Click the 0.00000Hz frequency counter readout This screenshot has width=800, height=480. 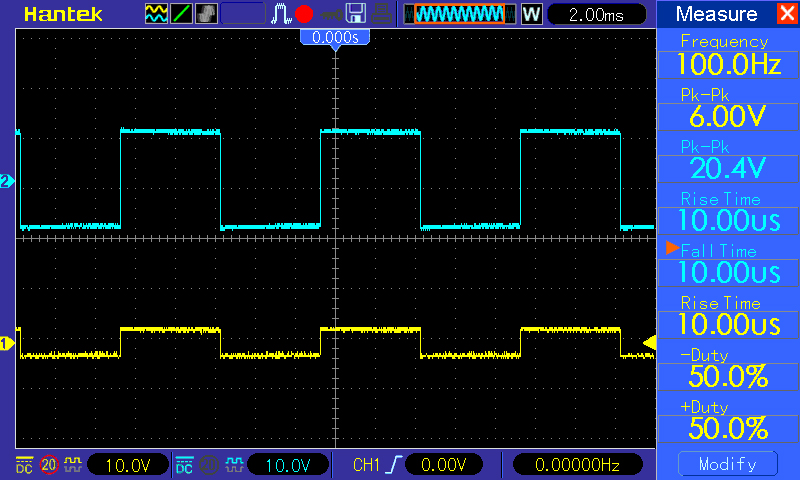[577, 465]
